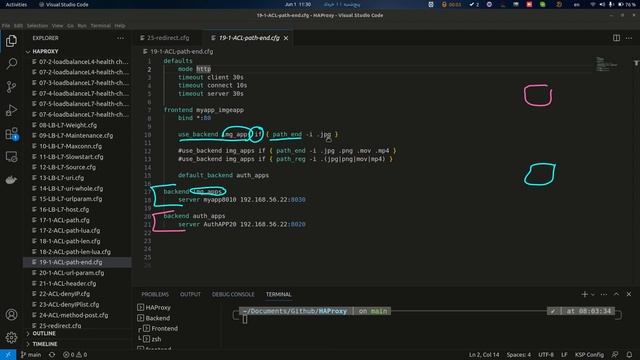Switch to the DEBUG CONSOLE tab
Image resolution: width=640 pixels, height=360 pixels.
(233, 294)
